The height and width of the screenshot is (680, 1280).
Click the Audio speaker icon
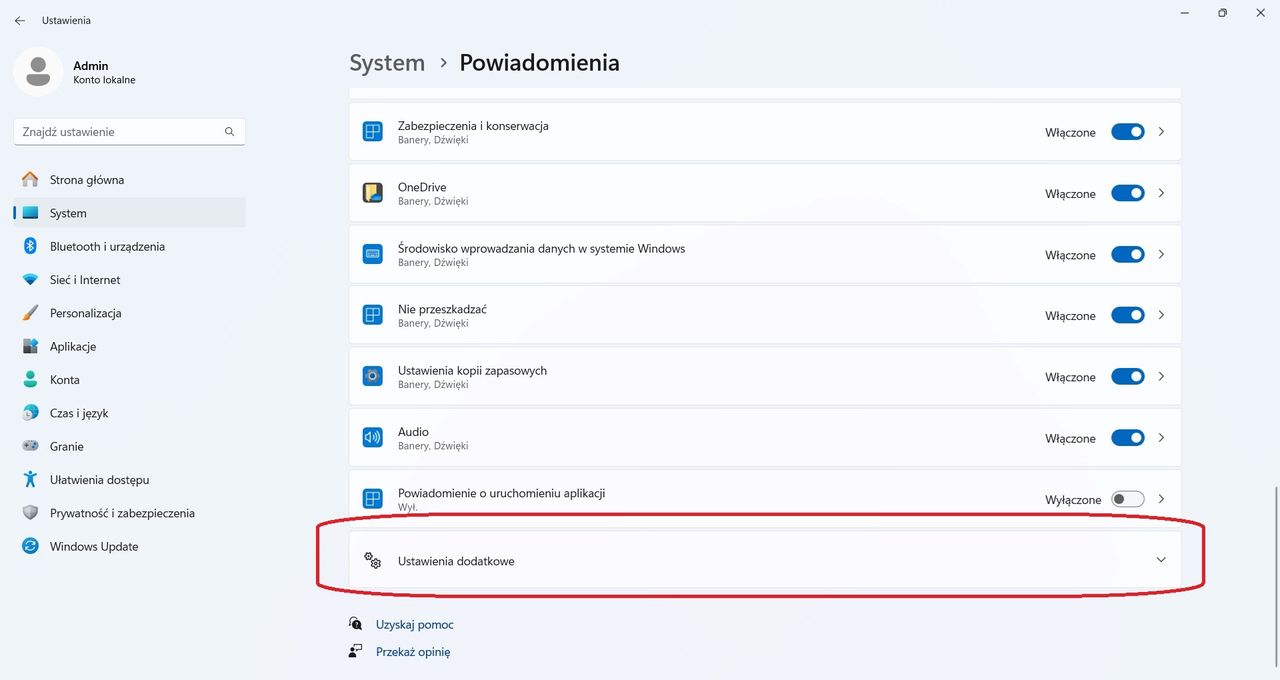(x=372, y=438)
